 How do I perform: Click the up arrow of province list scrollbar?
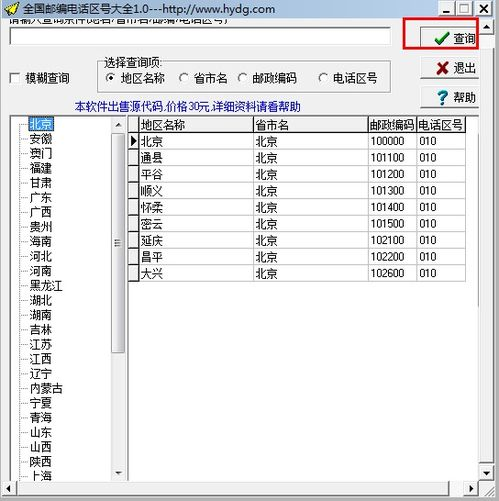coord(118,125)
